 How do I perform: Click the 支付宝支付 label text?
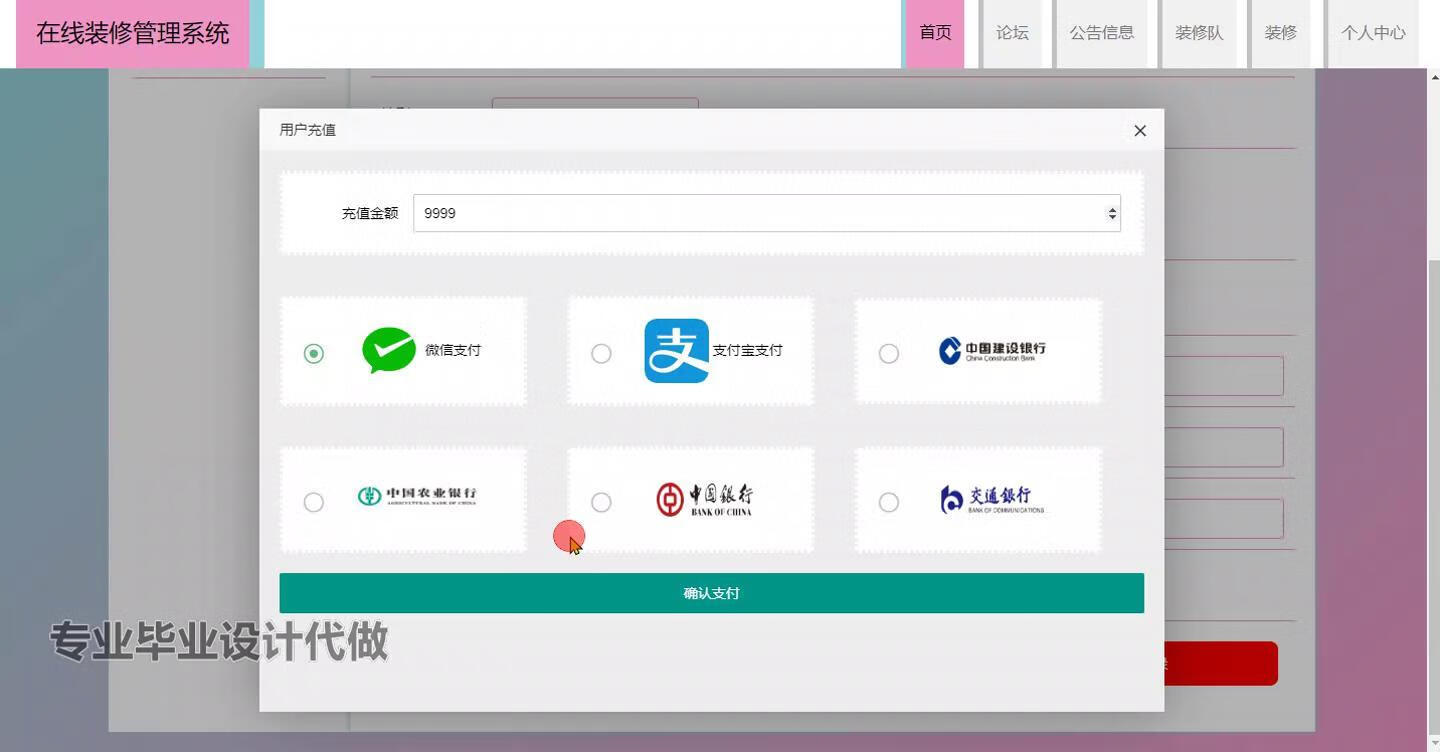[x=747, y=350]
